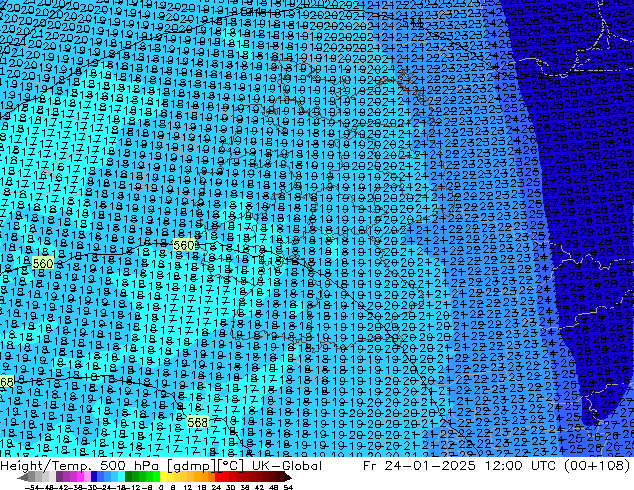634x490 pixels.
Task: Click the 568 contour height label
Action: click(x=198, y=422)
